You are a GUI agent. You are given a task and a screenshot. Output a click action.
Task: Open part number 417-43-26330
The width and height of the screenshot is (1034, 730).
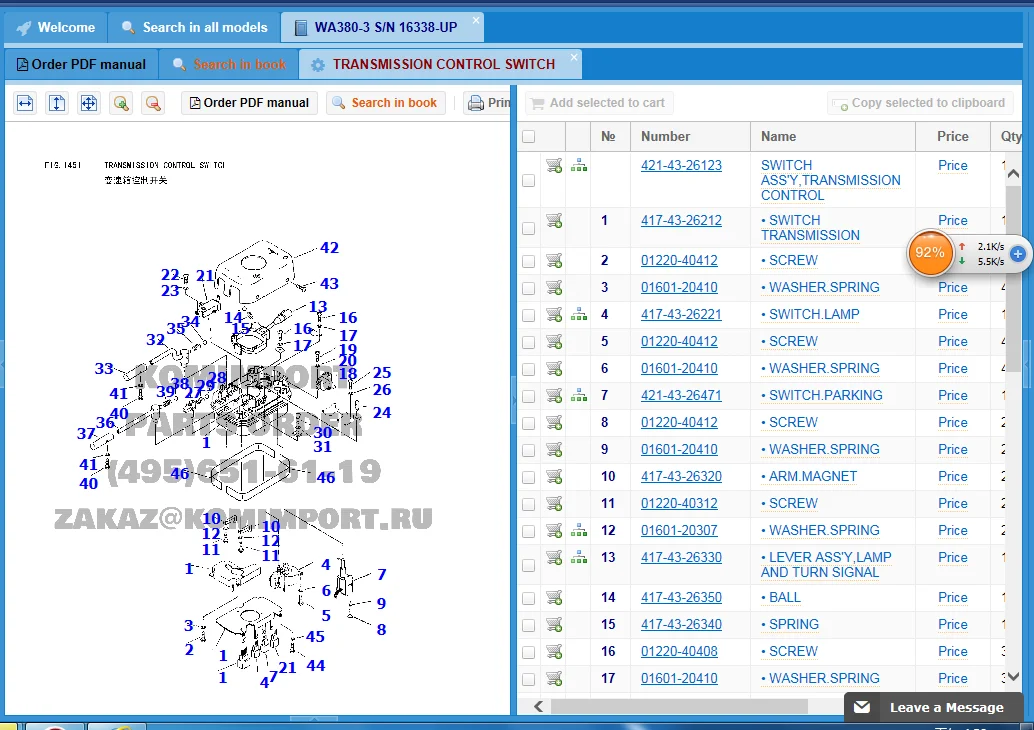tap(681, 557)
